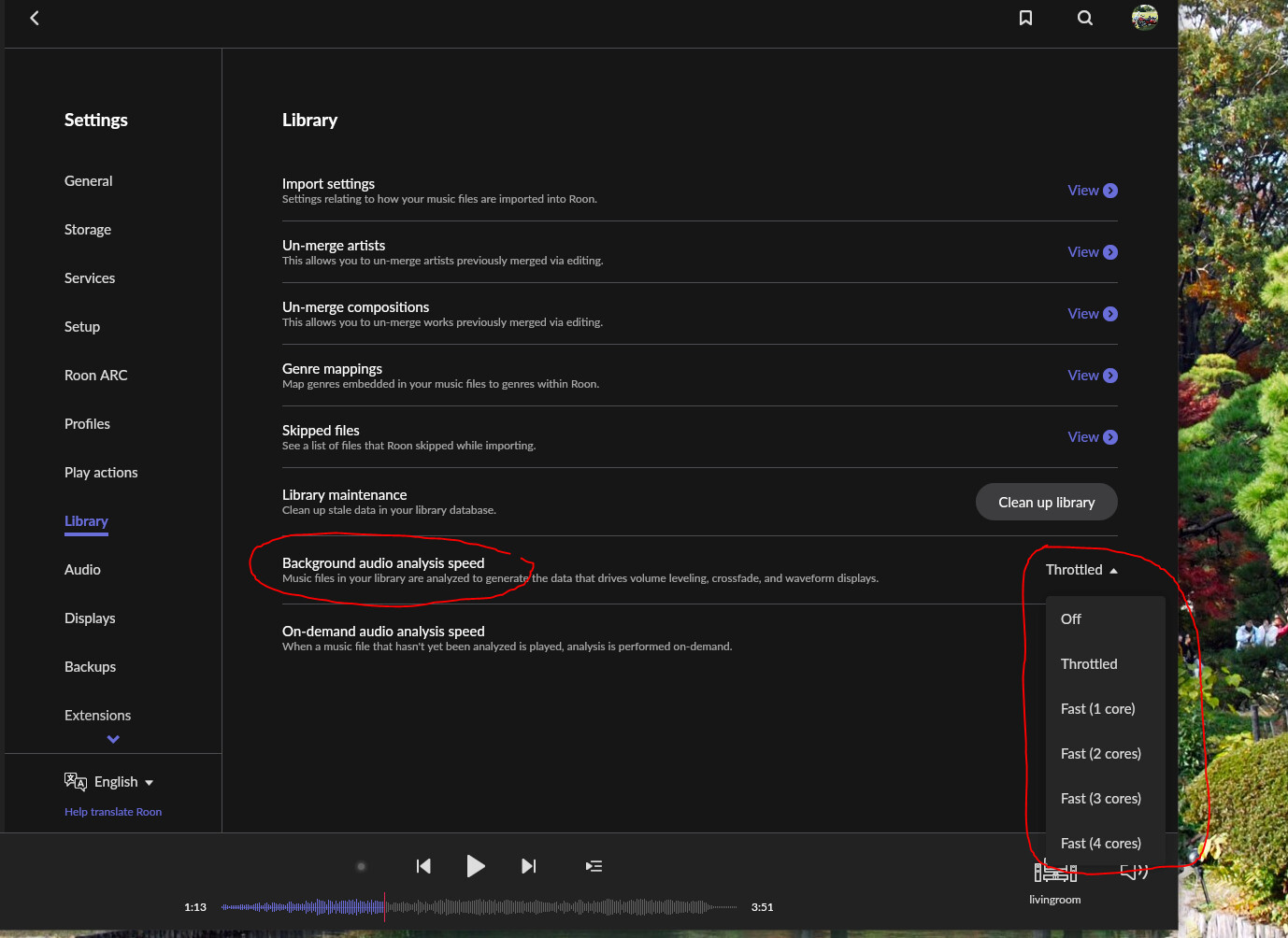
Task: Select Off in the analysis speed list
Action: (1070, 618)
